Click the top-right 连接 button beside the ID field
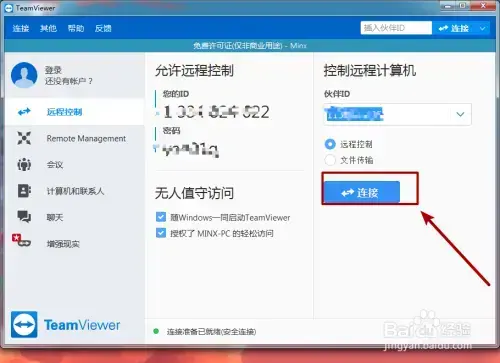Viewport: 500px width, 363px height. [x=454, y=28]
